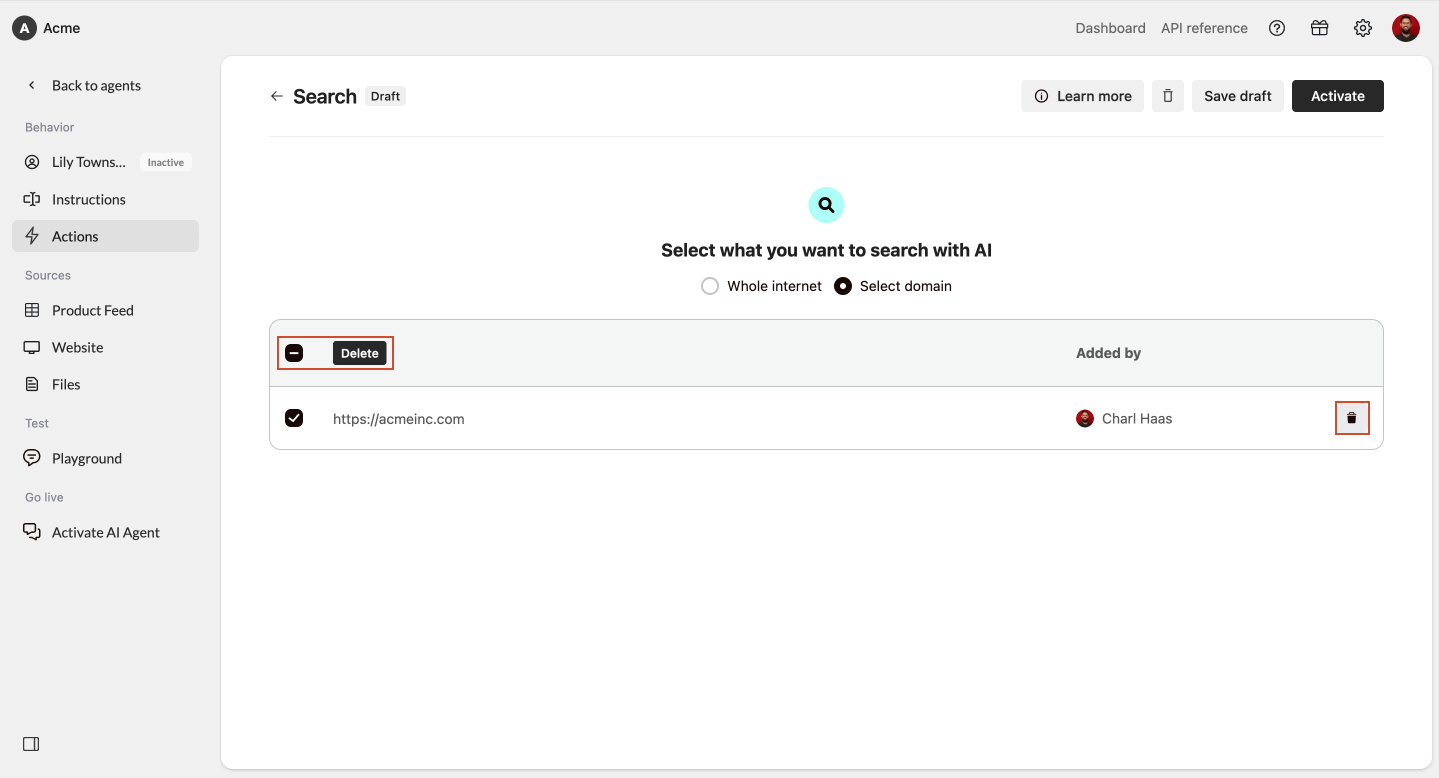Viewport: 1439px width, 778px height.
Task: Toggle the select-all checkbox in header
Action: click(294, 353)
